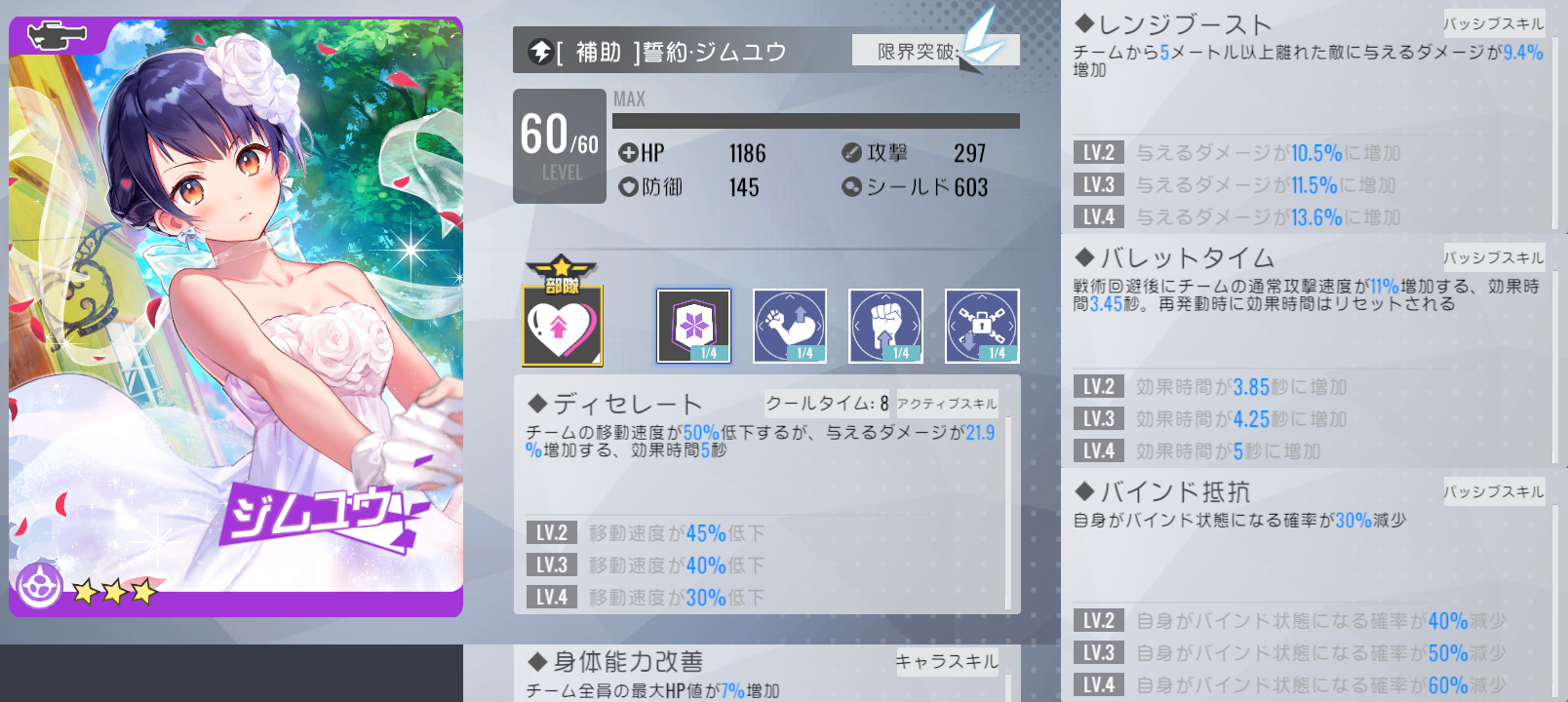This screenshot has height=702, width=1568.
Task: Click the 攻撃 attack stat icon
Action: (x=851, y=153)
